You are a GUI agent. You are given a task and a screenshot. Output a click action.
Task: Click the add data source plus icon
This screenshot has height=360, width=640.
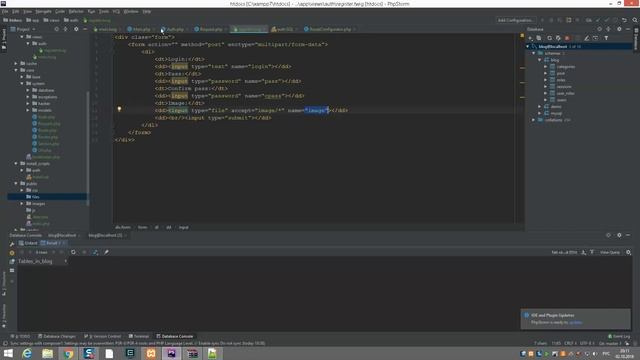pos(530,38)
